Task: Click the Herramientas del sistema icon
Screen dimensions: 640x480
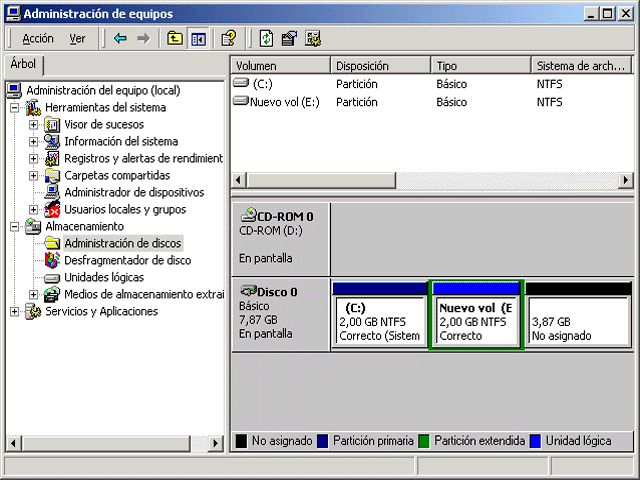Action: coord(33,107)
